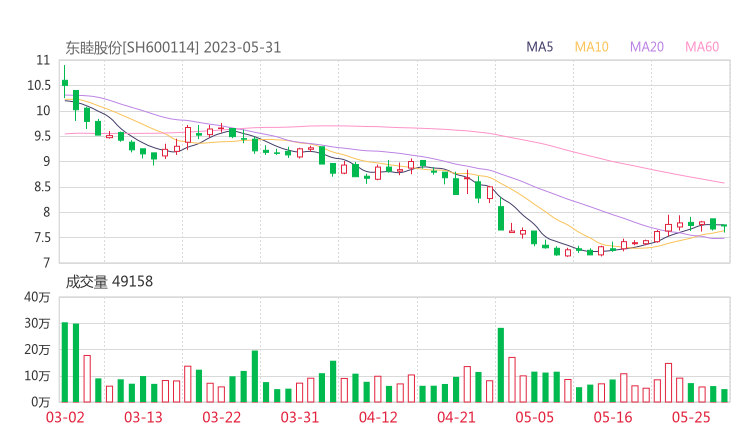740x440 pixels.
Task: Toggle the MA5 moving average legend
Action: coord(540,47)
